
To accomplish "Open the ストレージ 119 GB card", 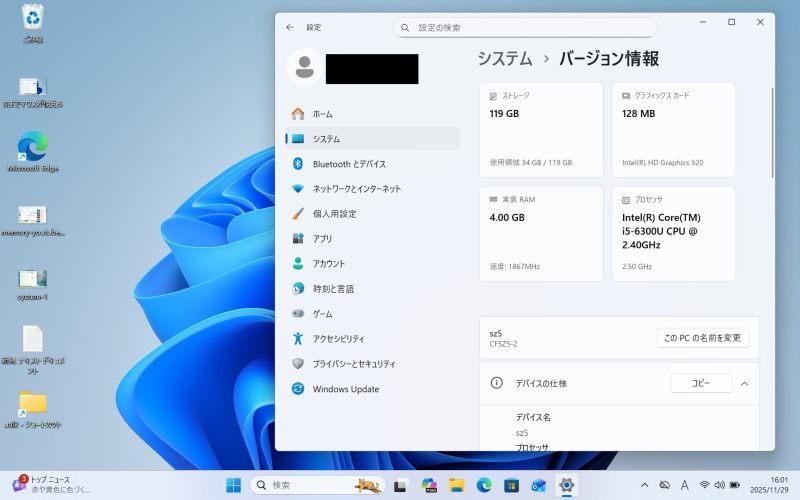I will (541, 130).
